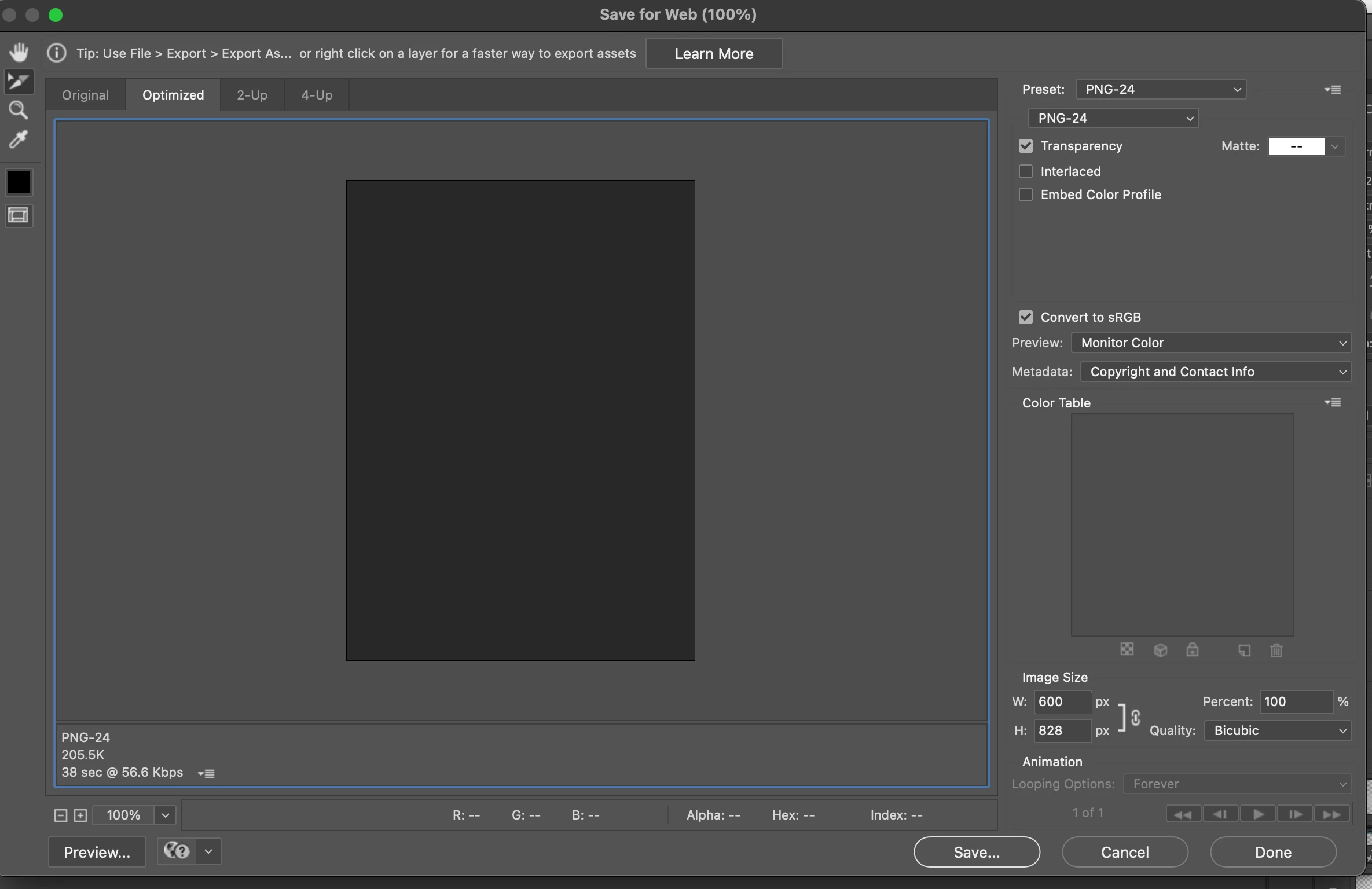1372x889 pixels.
Task: Open the Quality Bicubic dropdown
Action: coord(1278,730)
